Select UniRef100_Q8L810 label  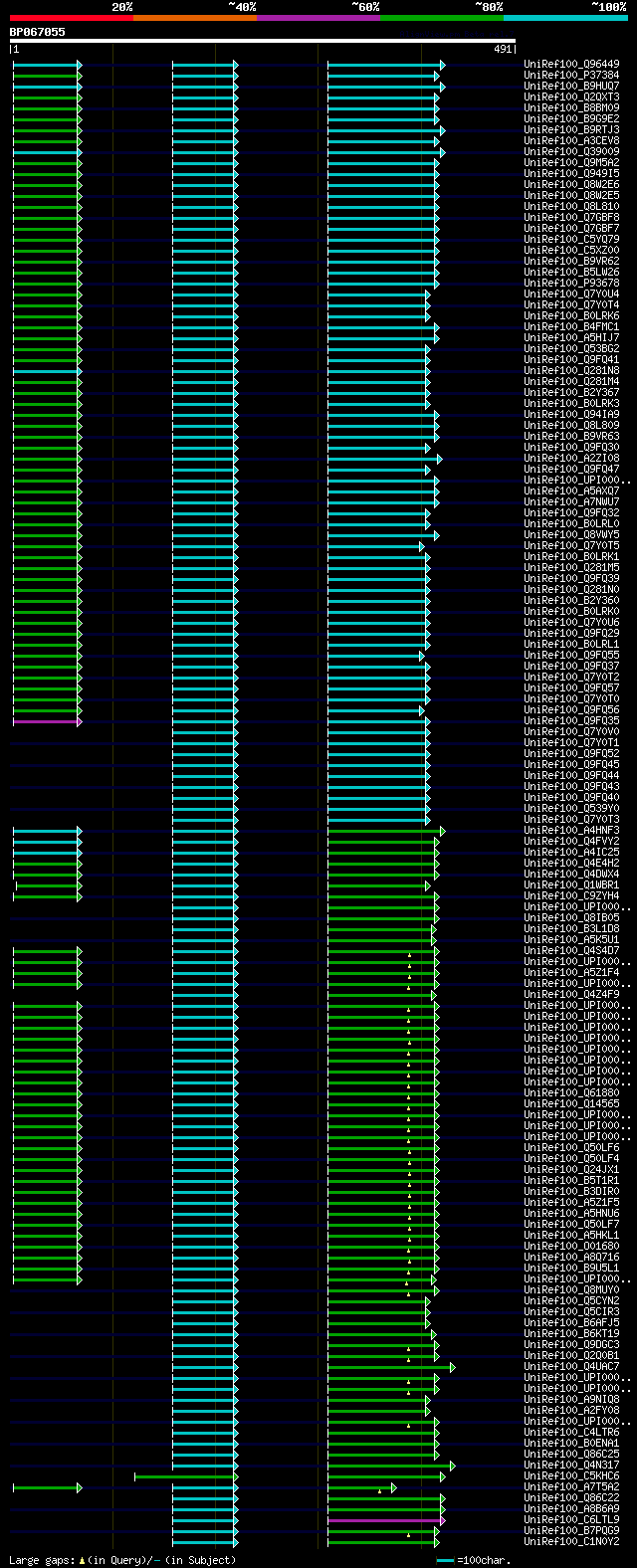pos(571,206)
